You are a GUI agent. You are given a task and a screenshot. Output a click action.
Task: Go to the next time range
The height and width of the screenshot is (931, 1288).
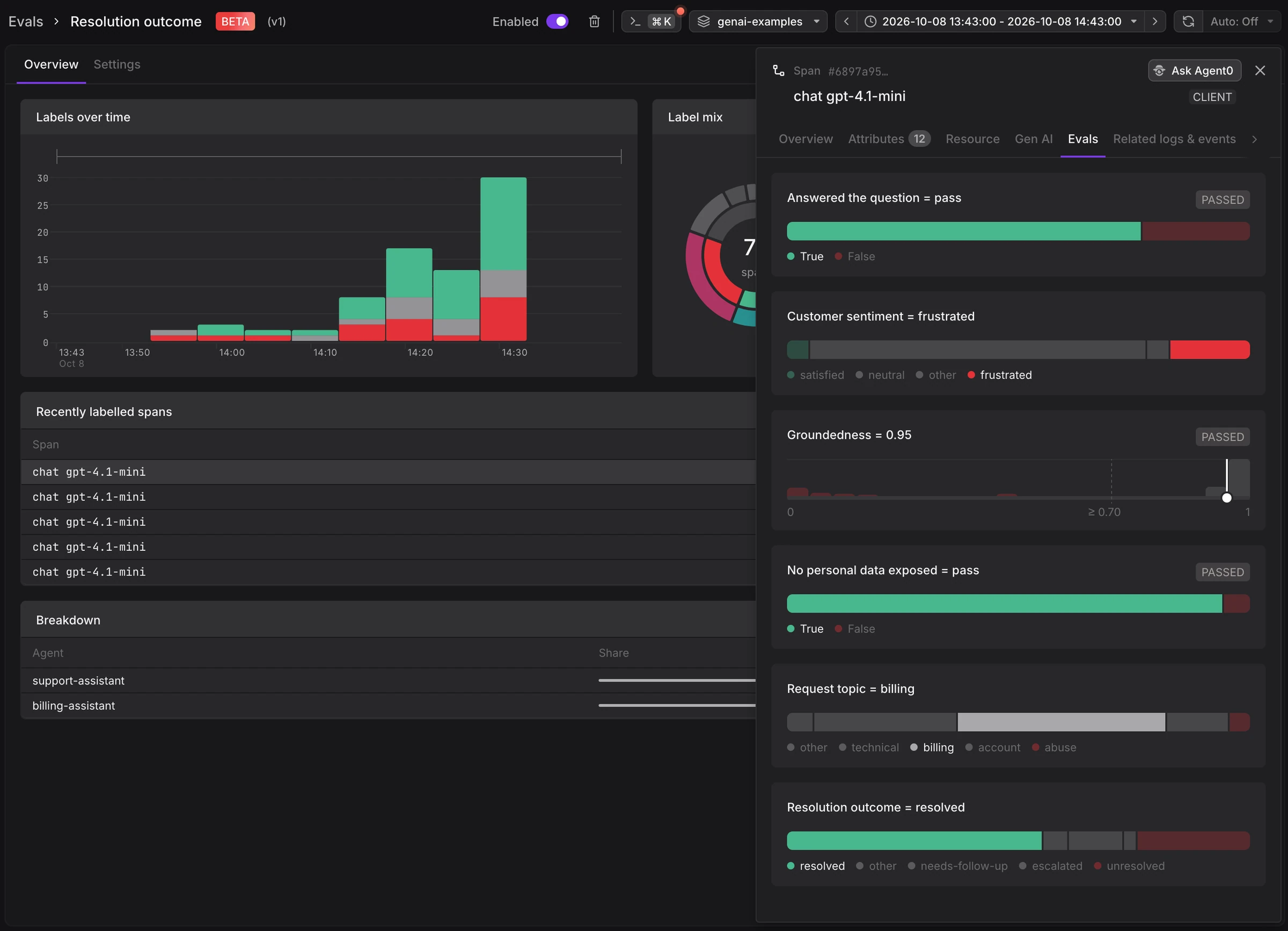click(1155, 21)
